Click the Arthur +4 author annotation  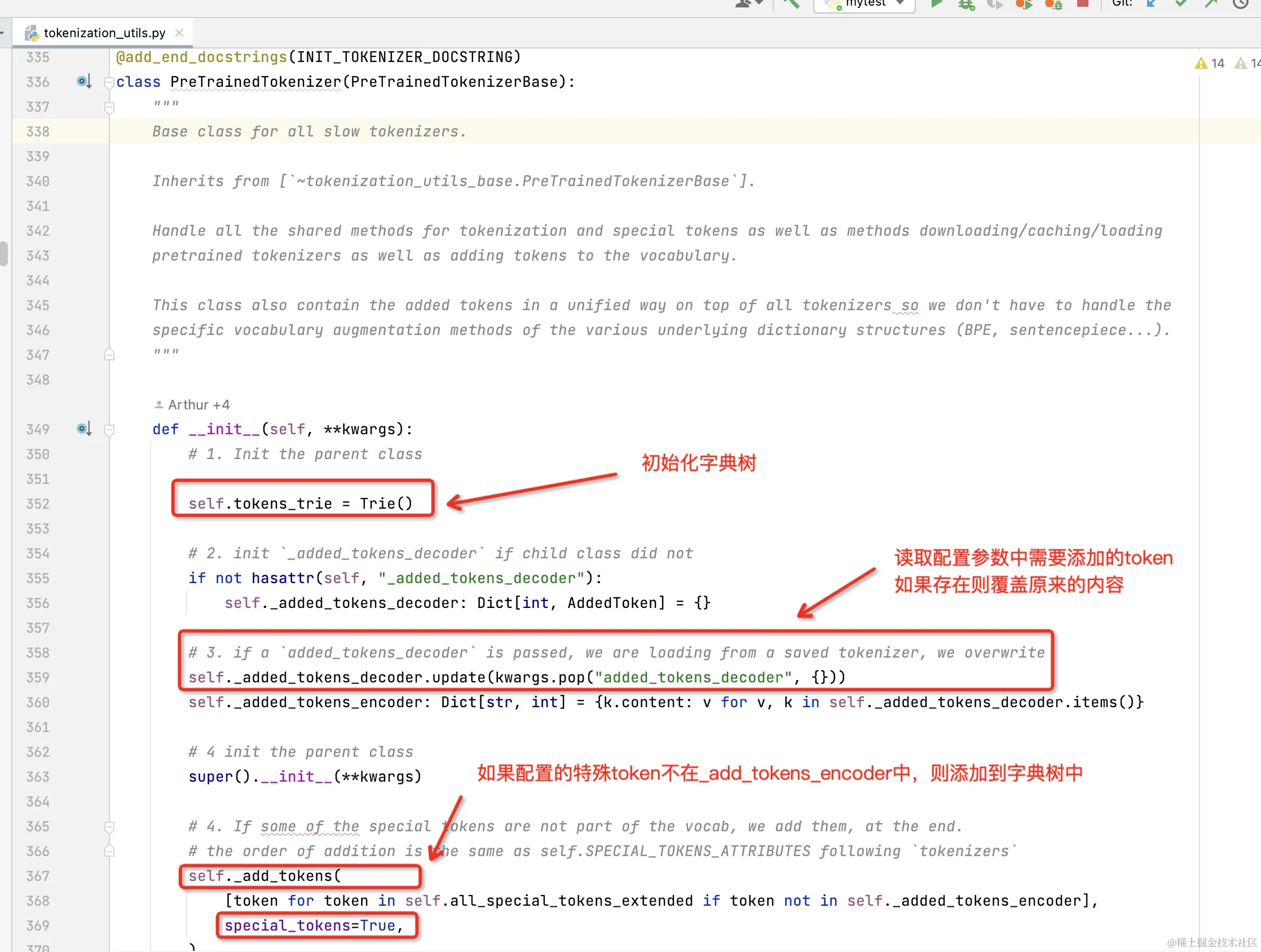(x=198, y=404)
